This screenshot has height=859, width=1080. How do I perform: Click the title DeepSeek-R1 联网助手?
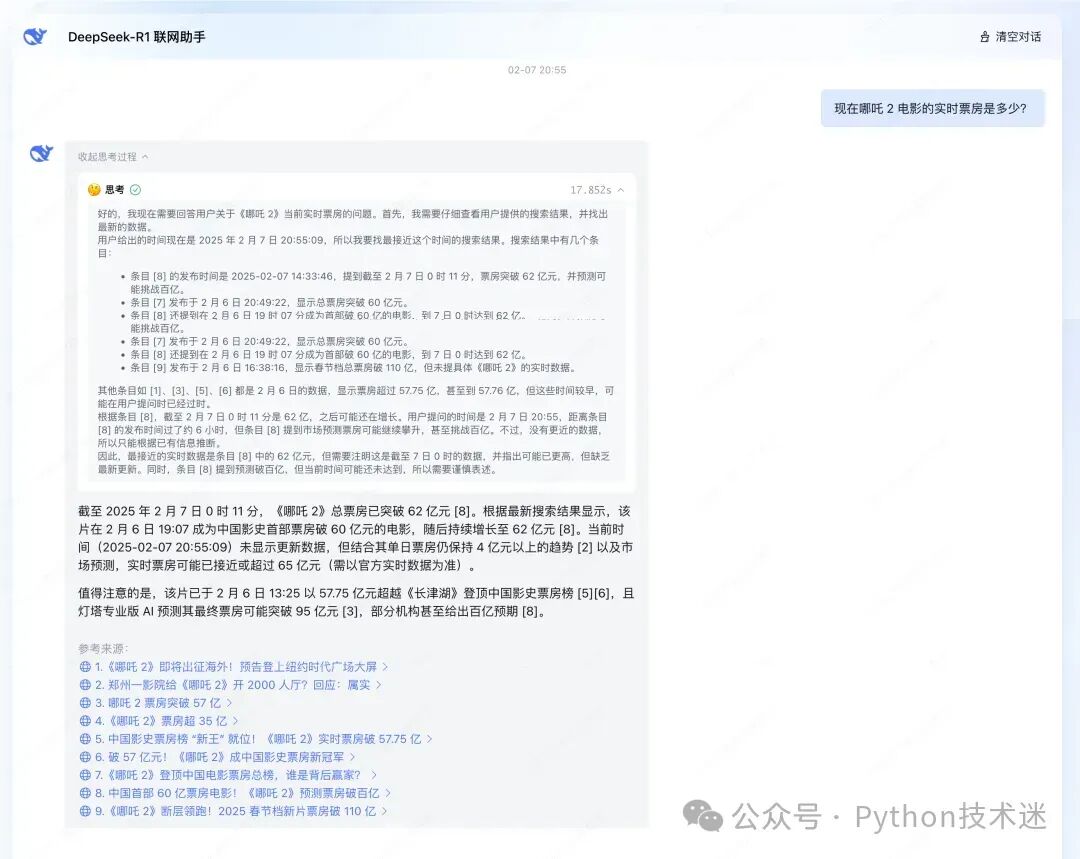coord(136,37)
